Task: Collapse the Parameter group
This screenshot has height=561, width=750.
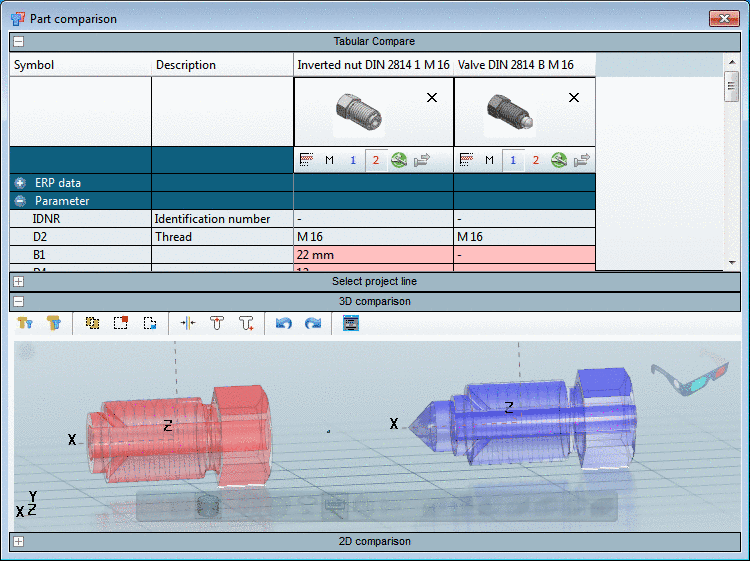Action: coord(20,201)
